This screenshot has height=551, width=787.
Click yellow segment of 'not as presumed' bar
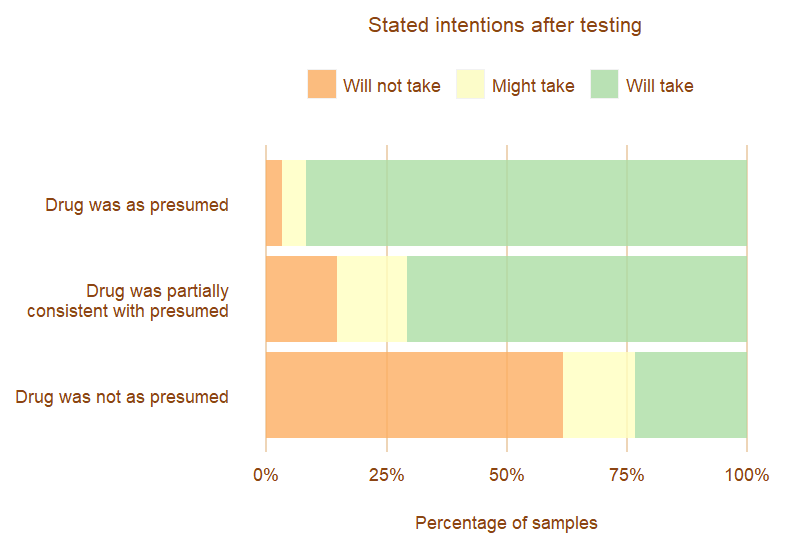pyautogui.click(x=599, y=395)
